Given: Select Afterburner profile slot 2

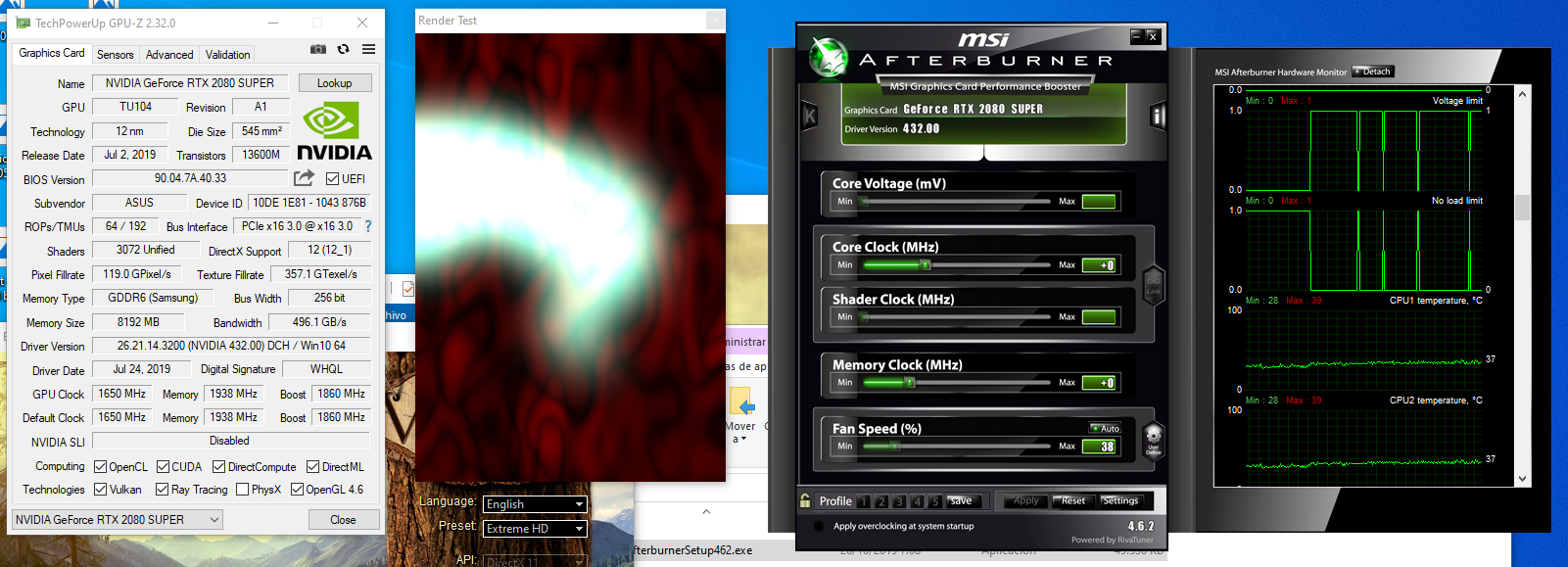Looking at the screenshot, I should (x=881, y=501).
